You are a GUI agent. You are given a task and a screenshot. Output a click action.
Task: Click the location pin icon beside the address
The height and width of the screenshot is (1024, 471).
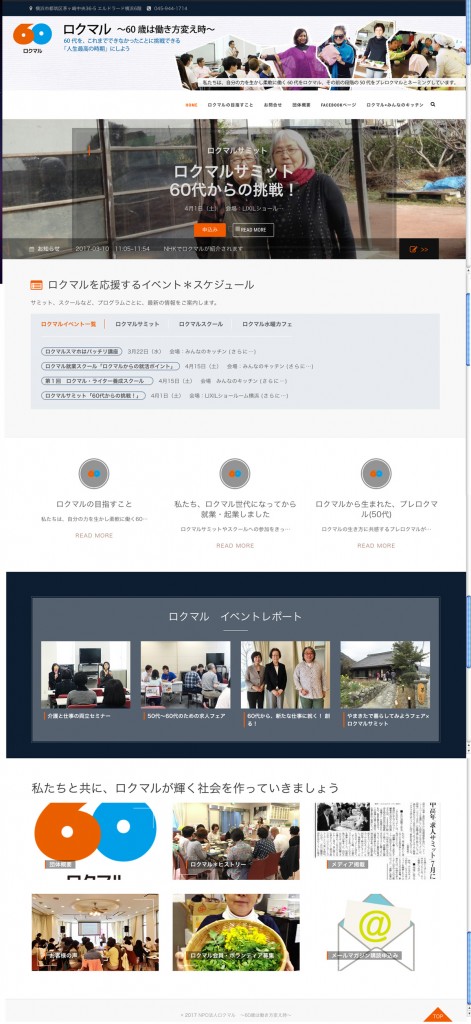[31, 8]
